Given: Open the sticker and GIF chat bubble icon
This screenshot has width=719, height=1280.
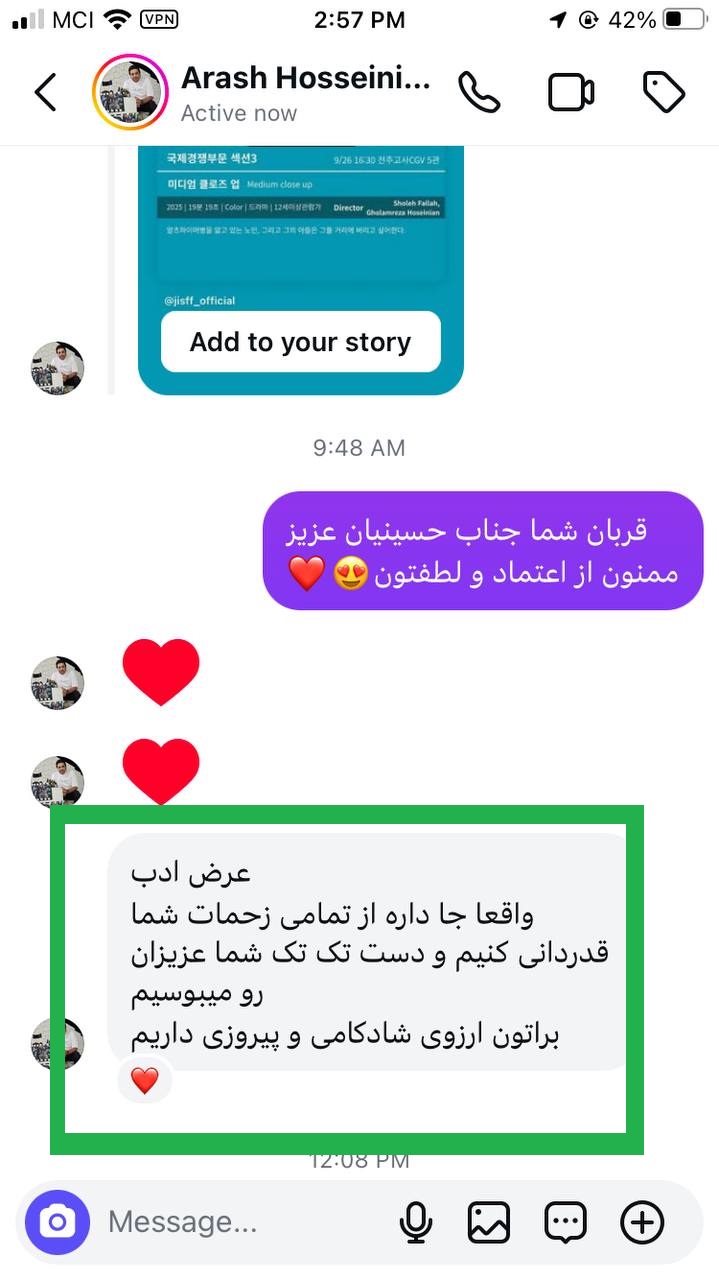Looking at the screenshot, I should coord(565,1222).
